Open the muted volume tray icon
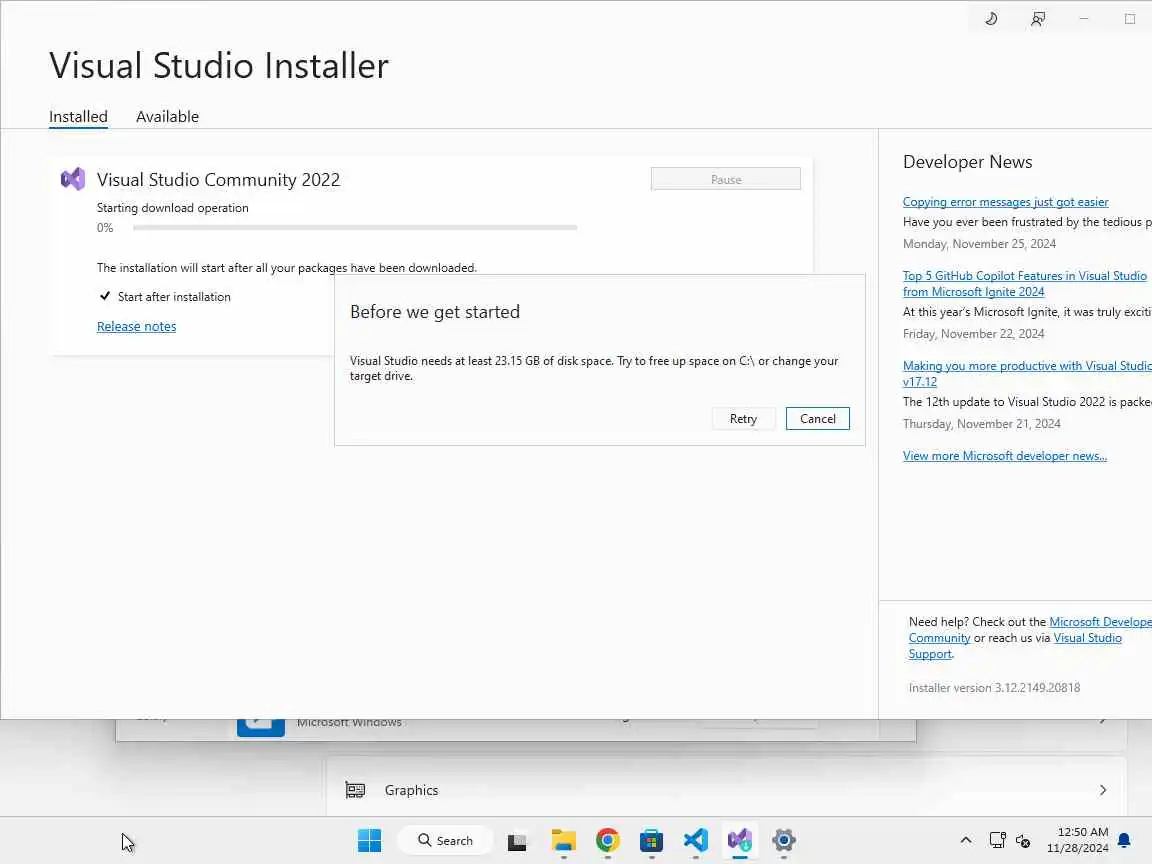Screen dimensions: 1152x864 [x=1023, y=840]
